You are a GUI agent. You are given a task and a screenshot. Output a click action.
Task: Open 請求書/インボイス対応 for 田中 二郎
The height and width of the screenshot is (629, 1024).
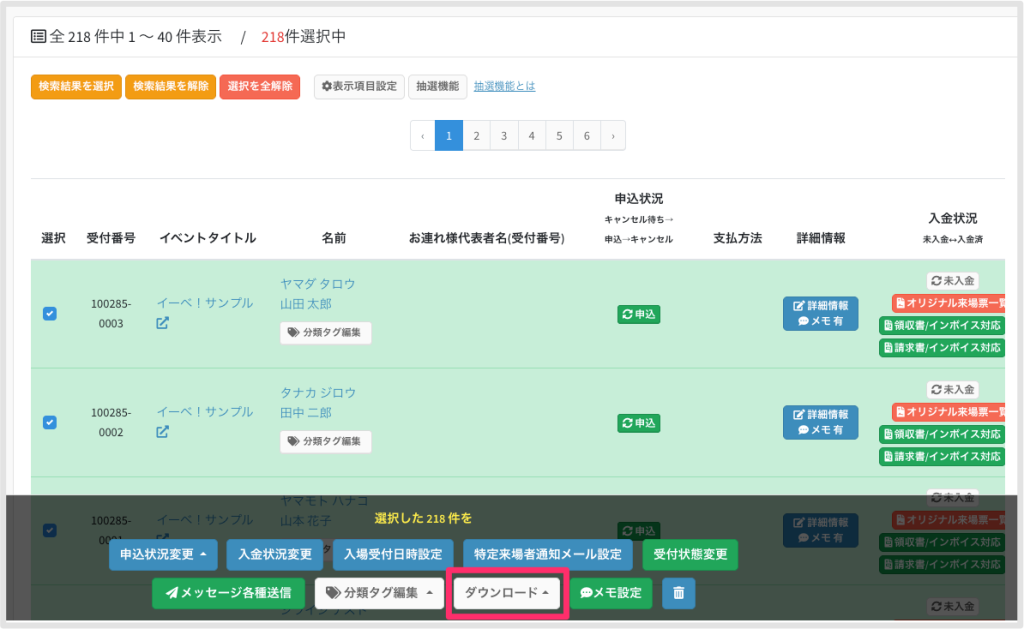click(x=942, y=456)
